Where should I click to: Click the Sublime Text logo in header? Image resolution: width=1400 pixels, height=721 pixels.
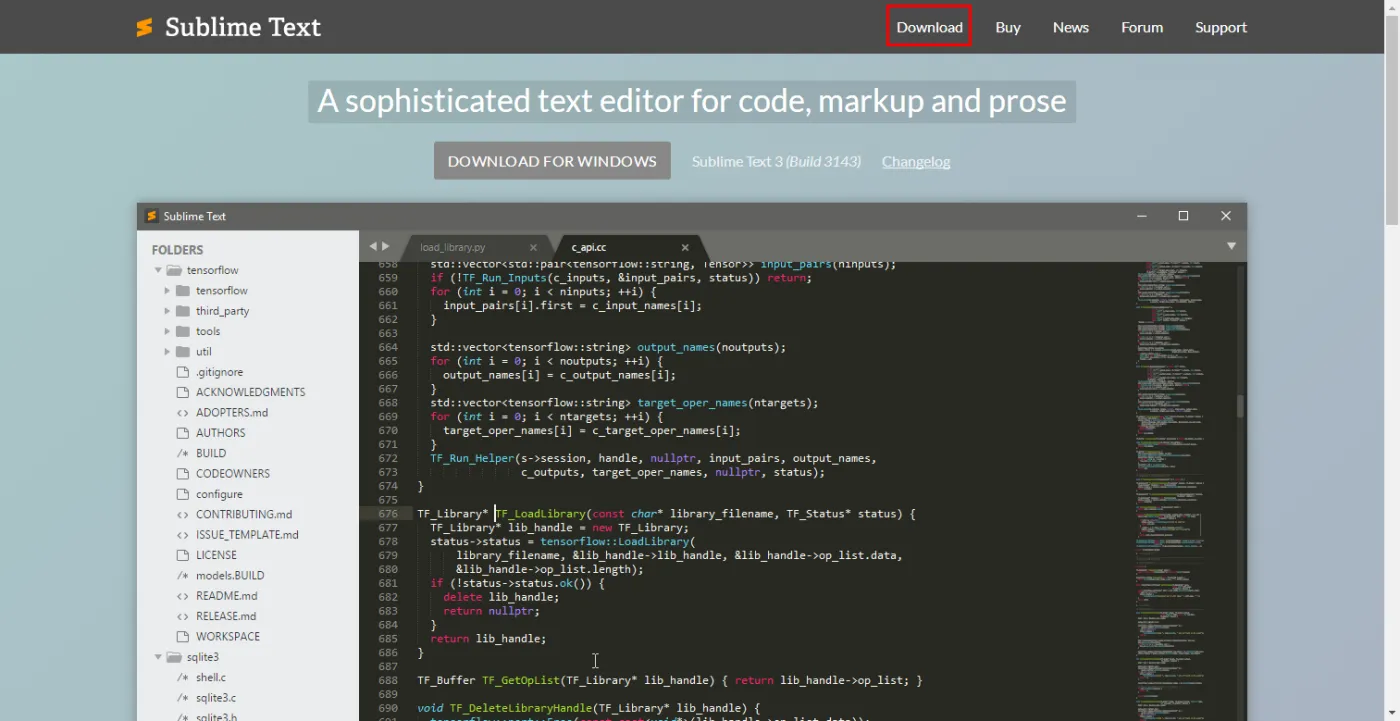tap(228, 27)
